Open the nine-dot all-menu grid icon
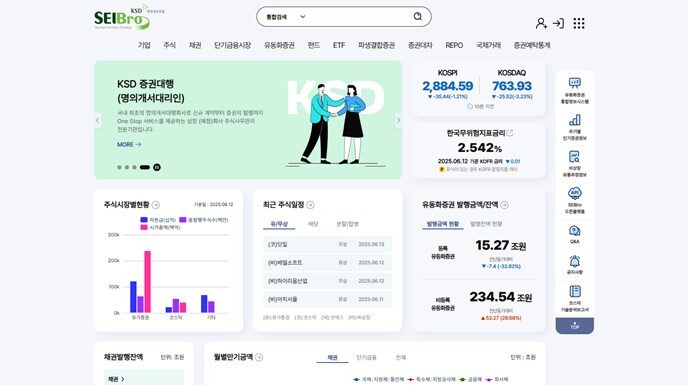 tap(579, 23)
